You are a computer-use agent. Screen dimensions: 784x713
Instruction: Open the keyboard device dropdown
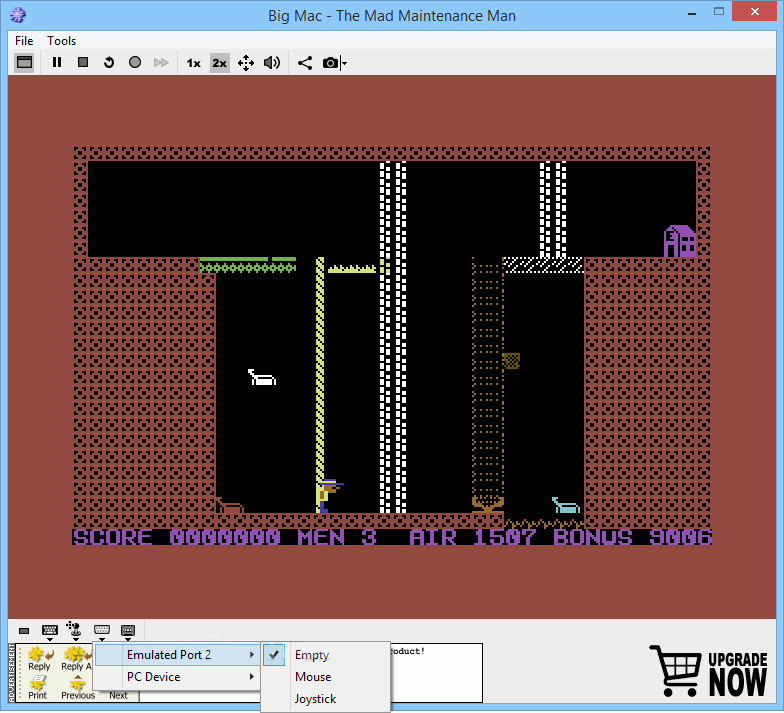[50, 632]
